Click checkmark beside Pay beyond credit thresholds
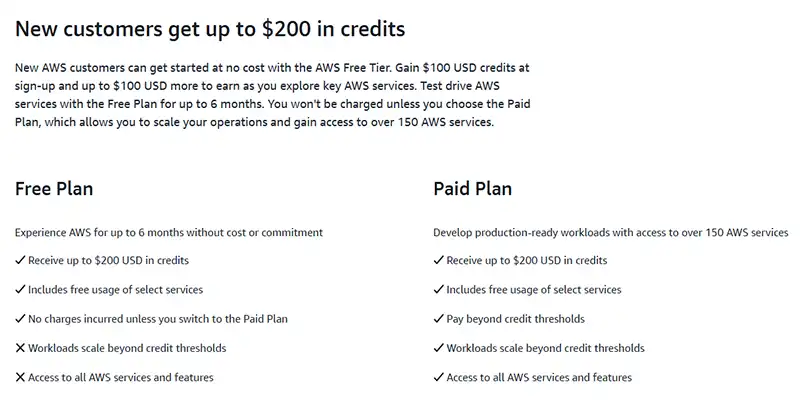The image size is (800, 400). pyautogui.click(x=439, y=319)
